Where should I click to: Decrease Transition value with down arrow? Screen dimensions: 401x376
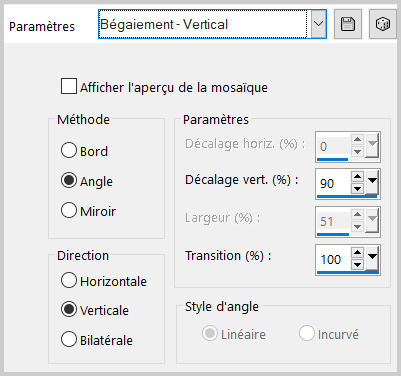(357, 265)
